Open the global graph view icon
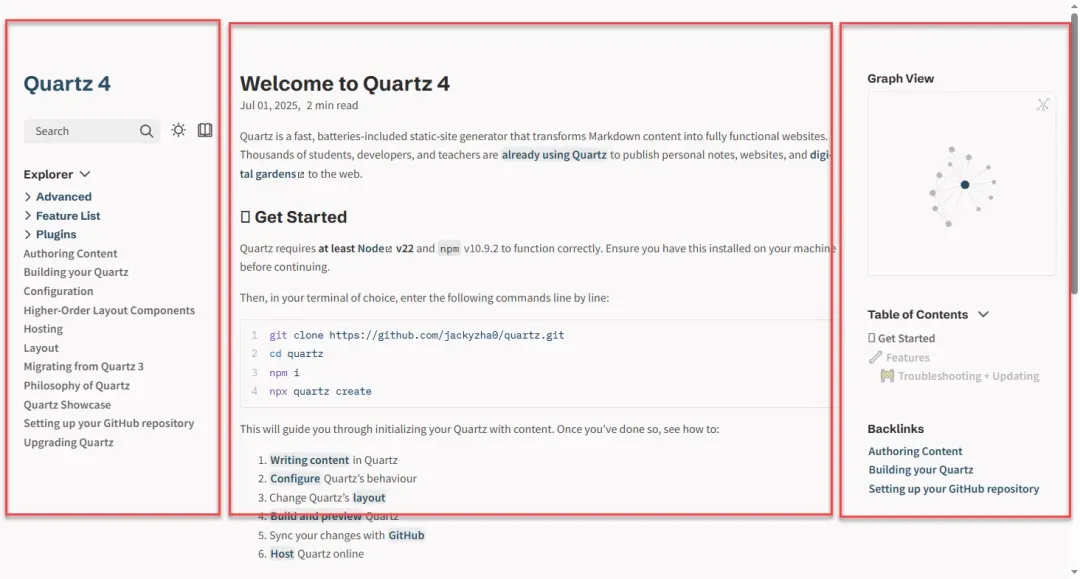Image resolution: width=1080 pixels, height=579 pixels. tap(1043, 105)
